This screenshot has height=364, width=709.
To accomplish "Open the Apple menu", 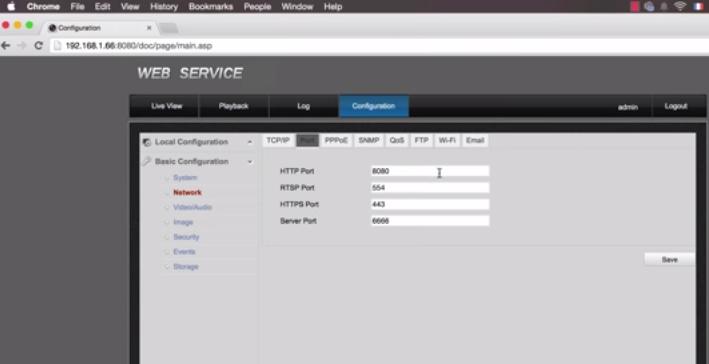I will 11,6.
